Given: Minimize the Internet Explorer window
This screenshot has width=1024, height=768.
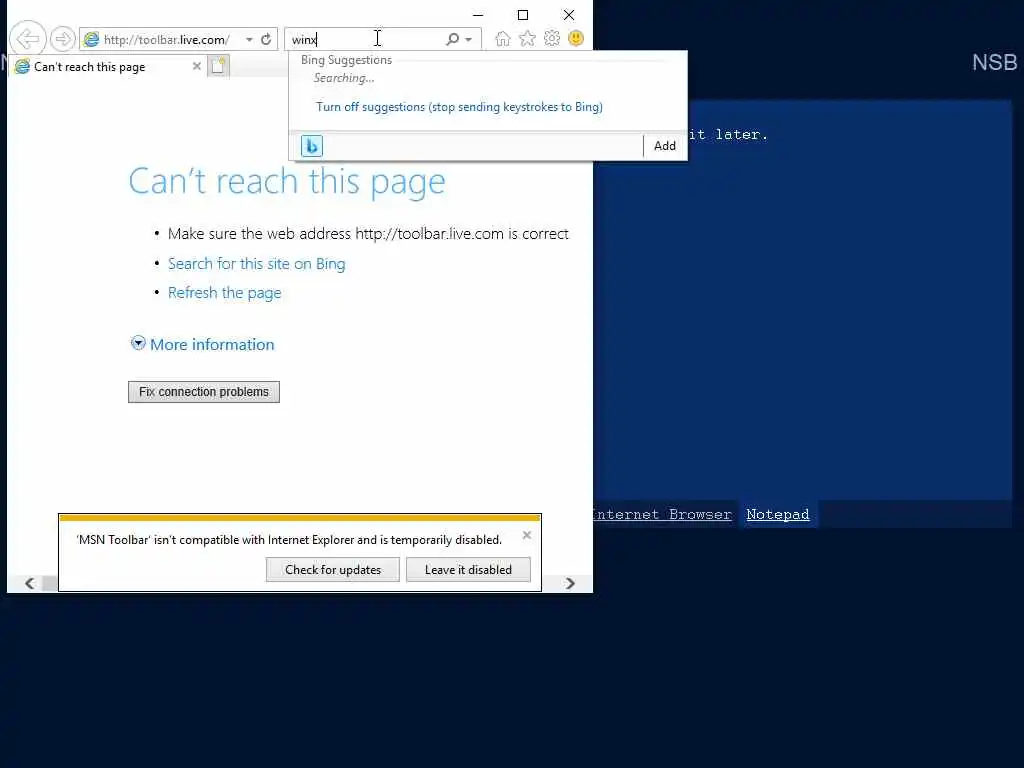Looking at the screenshot, I should (478, 14).
